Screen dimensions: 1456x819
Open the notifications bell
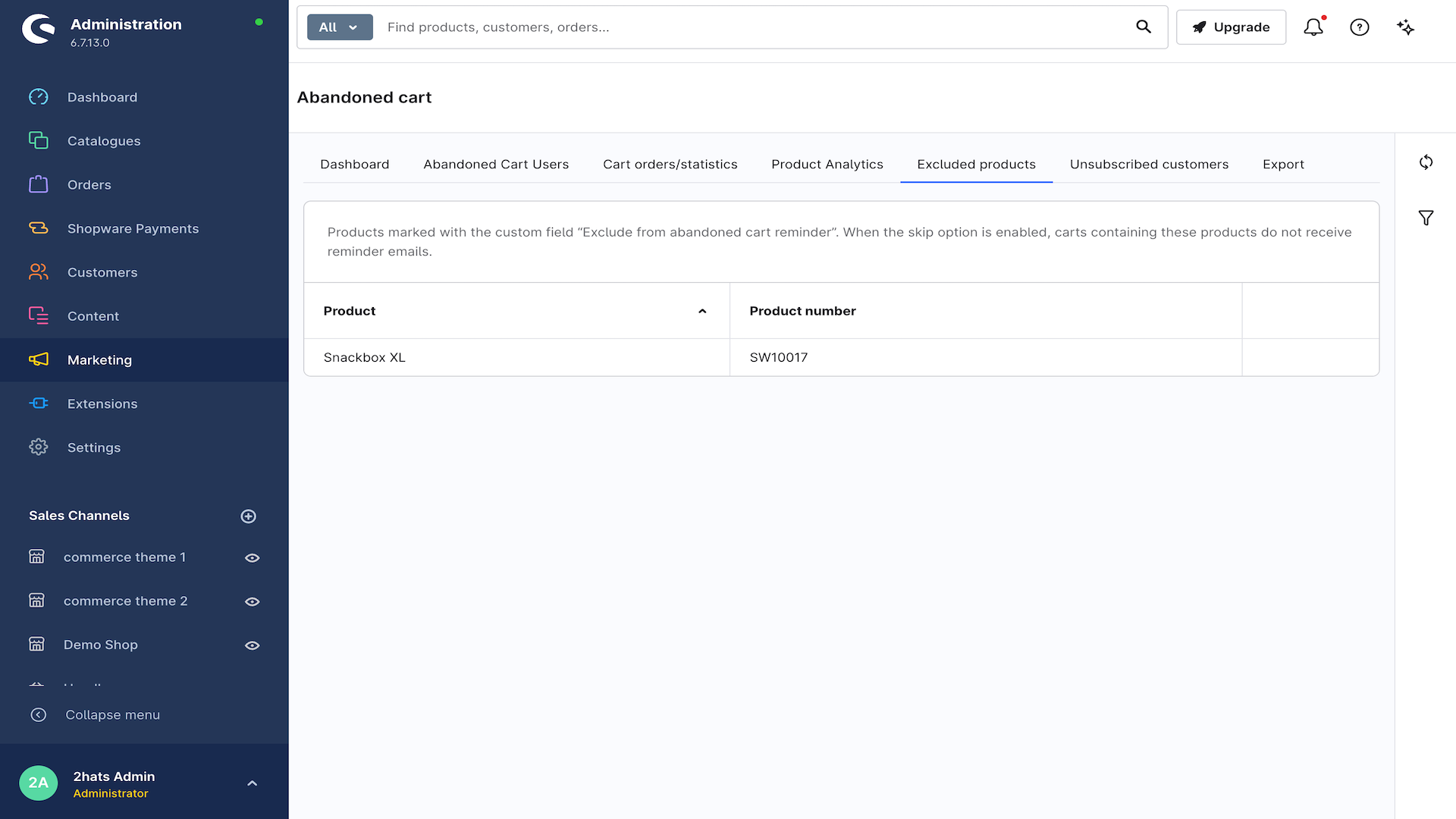(x=1313, y=27)
